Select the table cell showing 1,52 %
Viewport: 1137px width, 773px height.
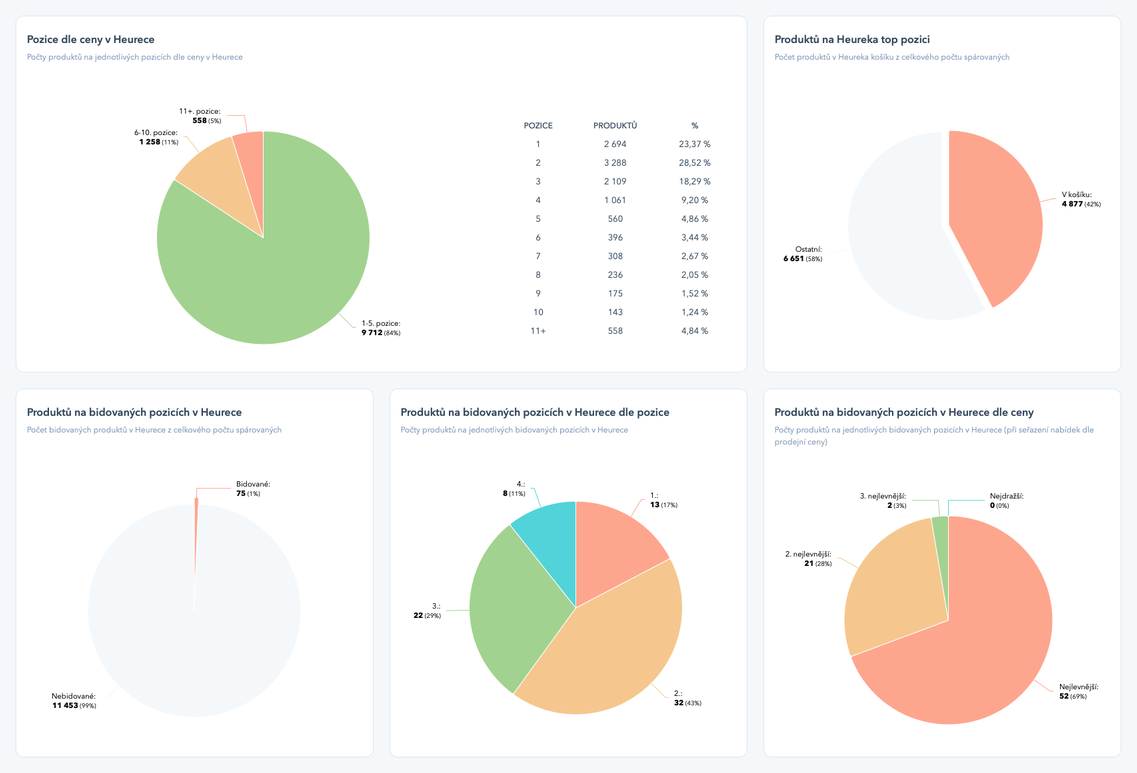695,294
